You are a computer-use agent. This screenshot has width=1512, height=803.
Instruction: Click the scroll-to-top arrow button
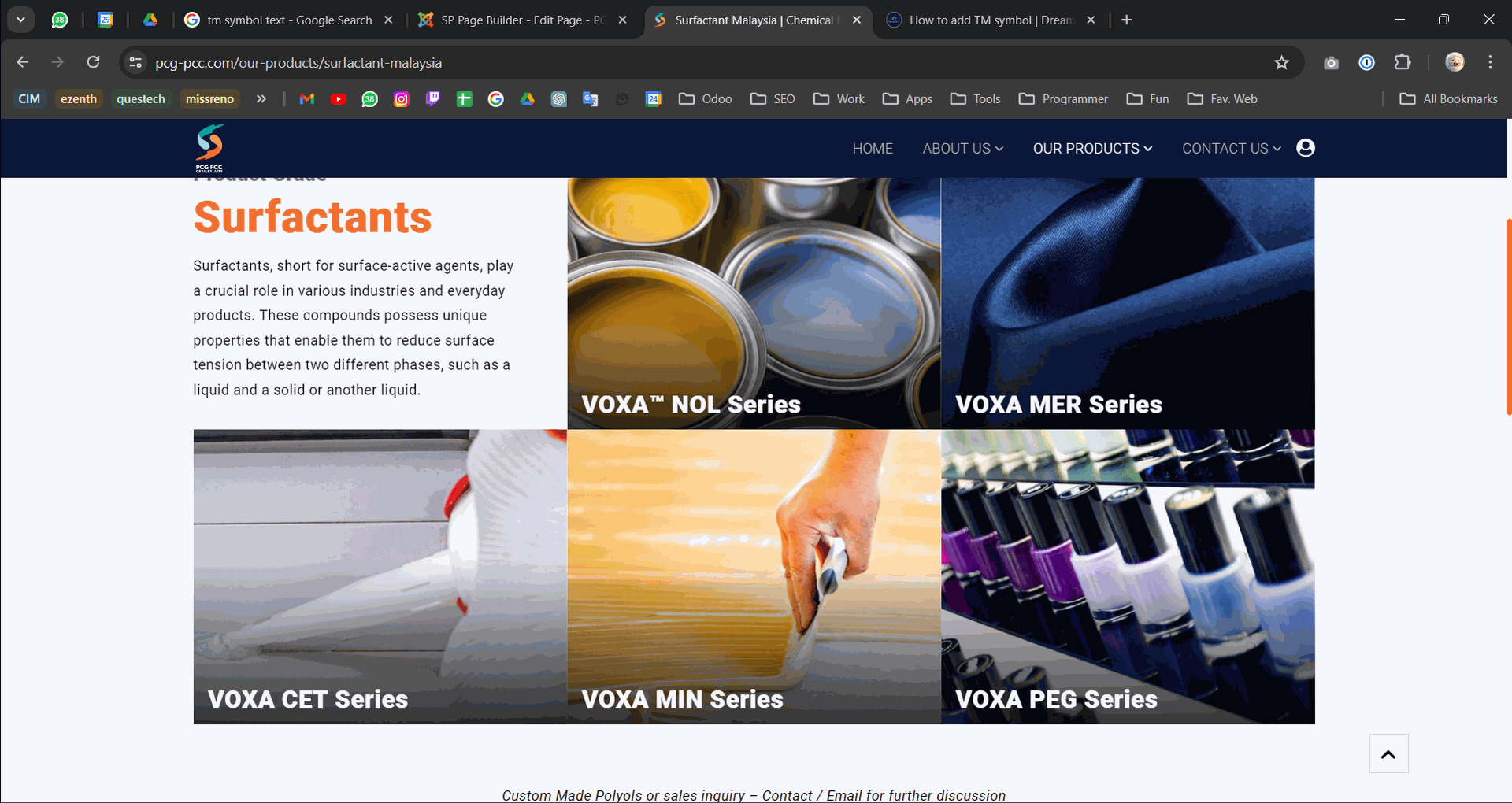click(x=1388, y=754)
